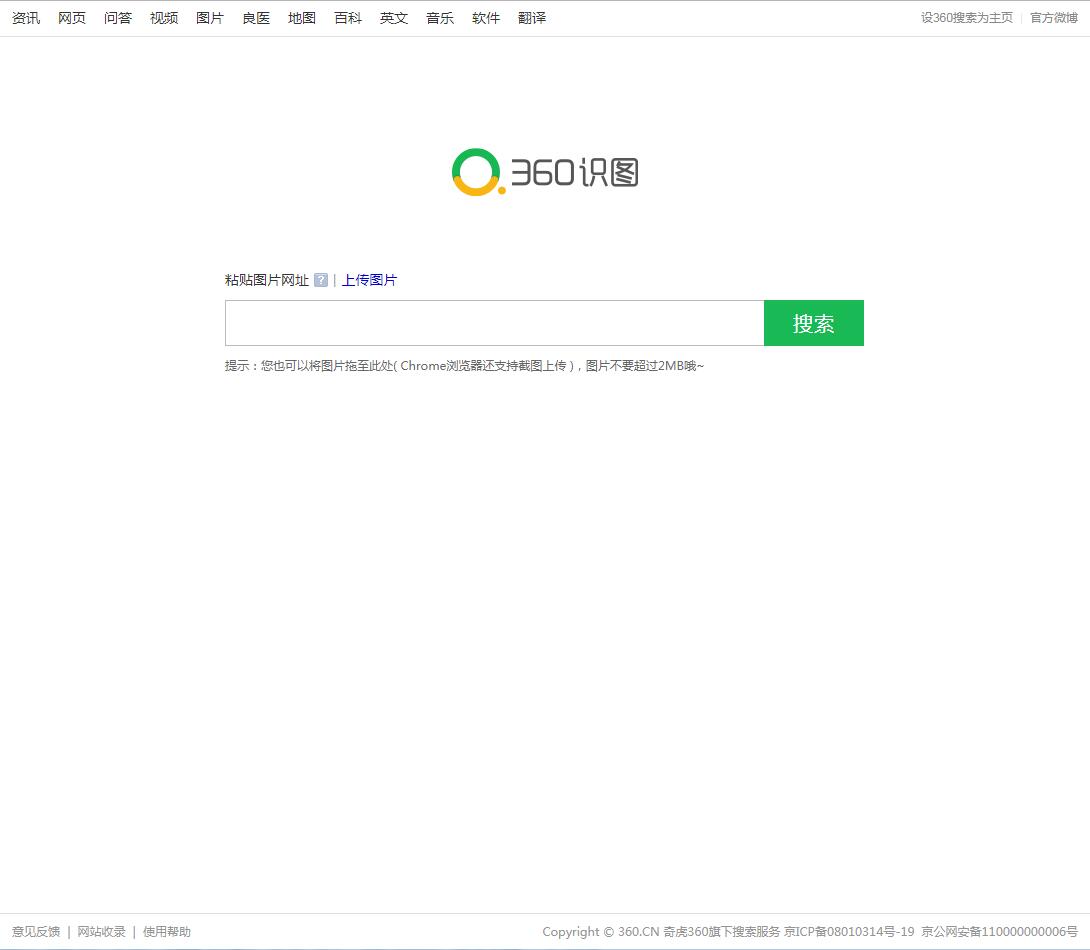Switch to the 音乐 music tab
This screenshot has width=1090, height=950.
(440, 18)
